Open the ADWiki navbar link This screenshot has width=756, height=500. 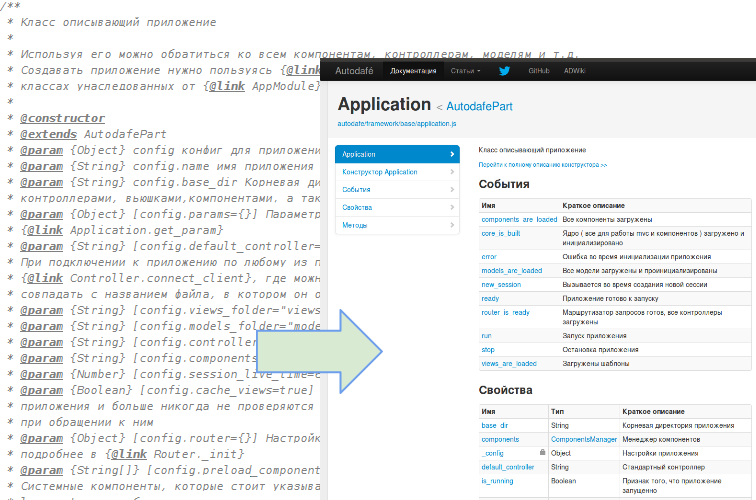(x=574, y=71)
